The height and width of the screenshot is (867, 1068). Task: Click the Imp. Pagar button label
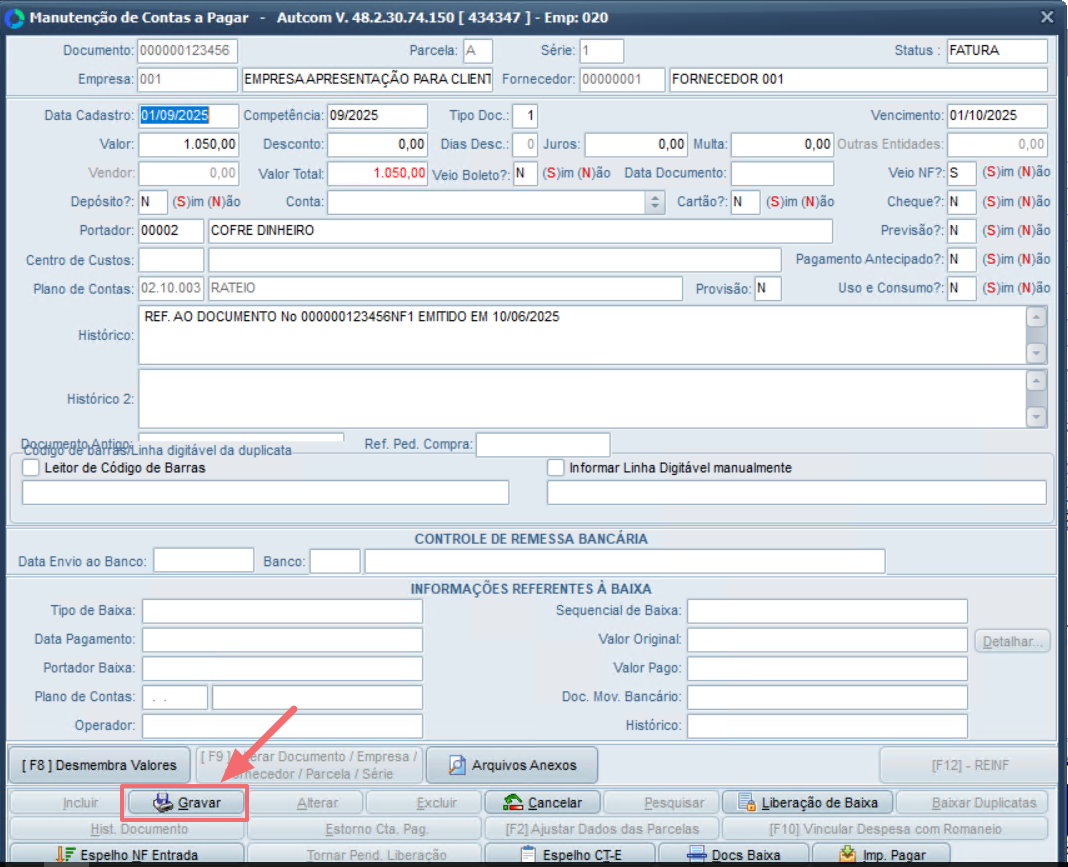[894, 855]
